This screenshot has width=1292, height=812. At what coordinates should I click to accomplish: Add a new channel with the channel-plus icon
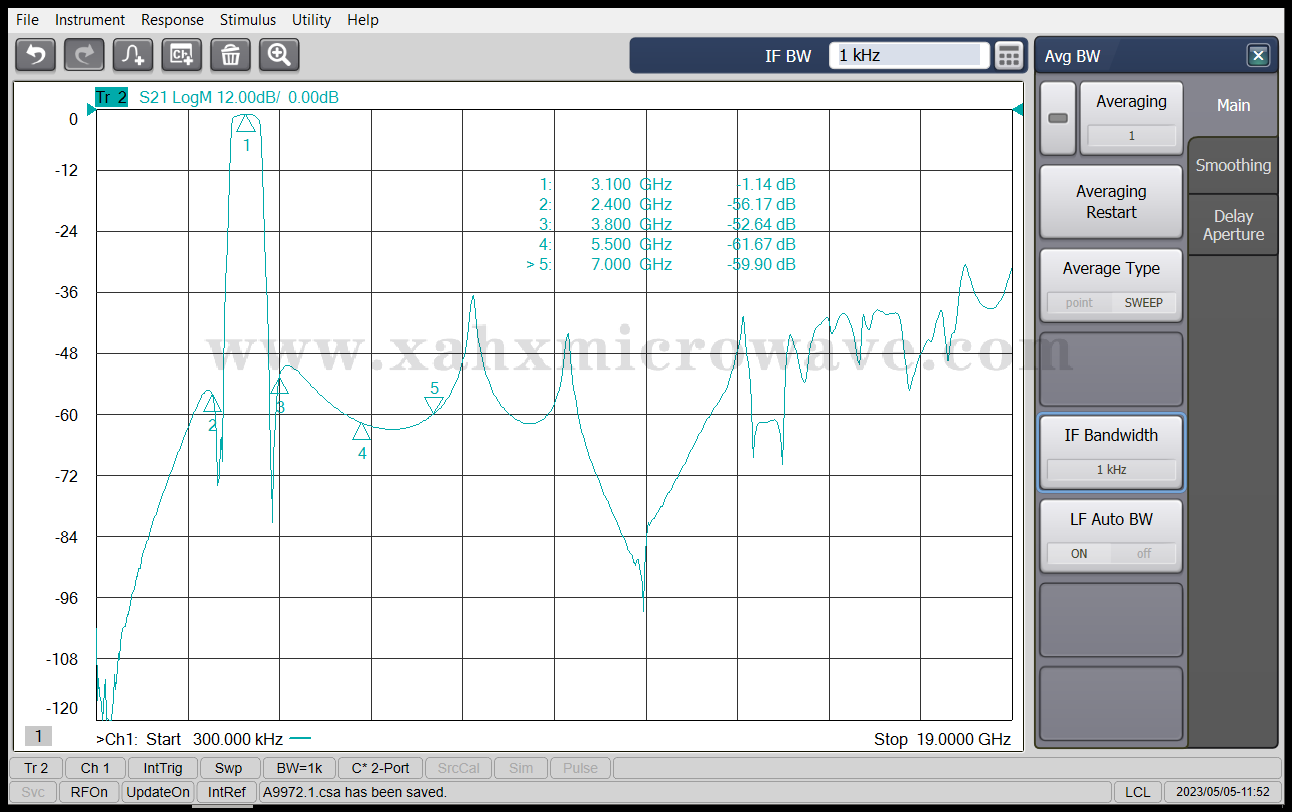coord(182,54)
